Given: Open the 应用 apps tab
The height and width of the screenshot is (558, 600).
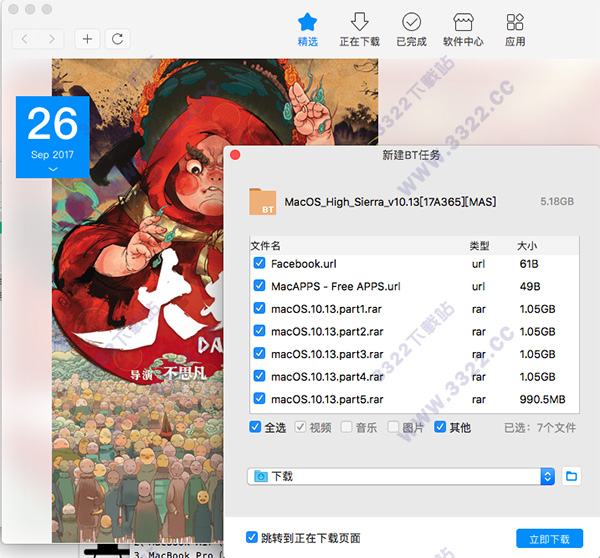Looking at the screenshot, I should coord(515,30).
